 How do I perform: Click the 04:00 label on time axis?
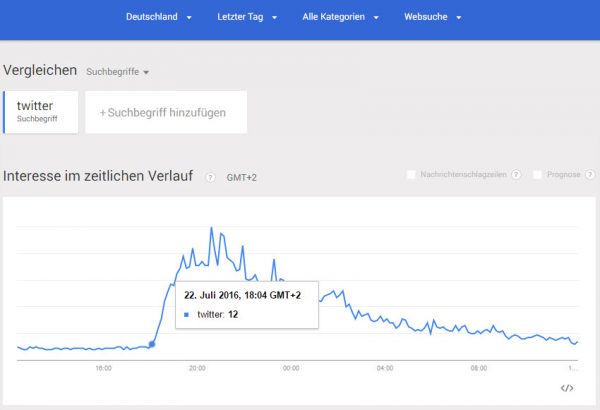point(384,368)
